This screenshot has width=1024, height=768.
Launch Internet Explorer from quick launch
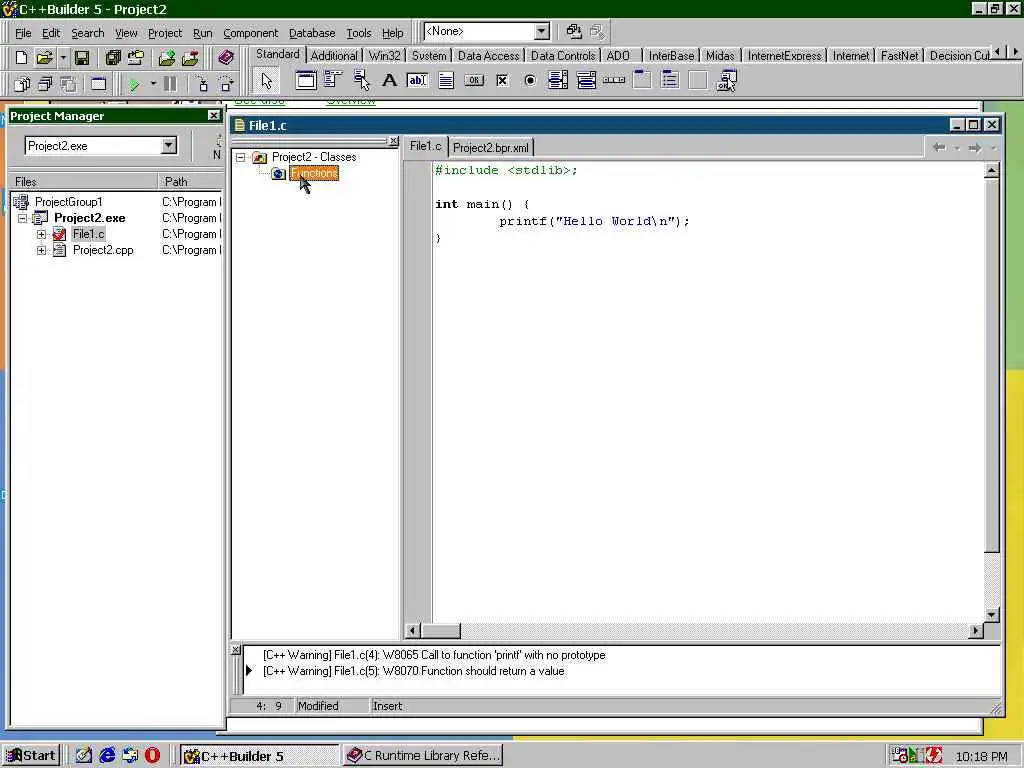pos(107,756)
